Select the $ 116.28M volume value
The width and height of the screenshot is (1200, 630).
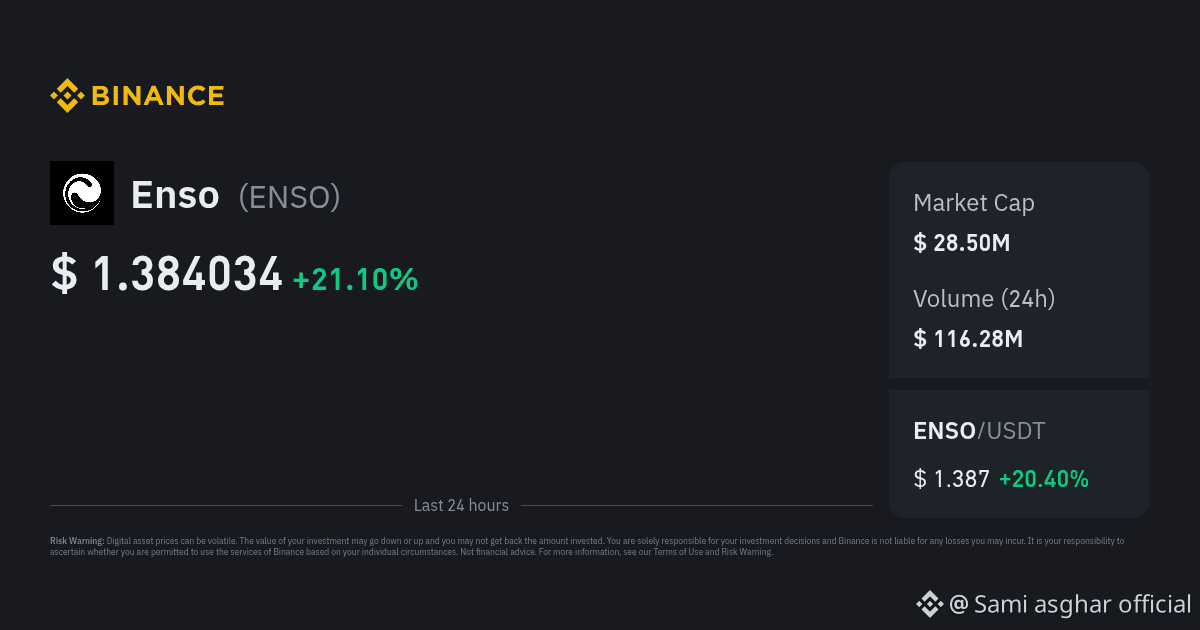coord(967,338)
